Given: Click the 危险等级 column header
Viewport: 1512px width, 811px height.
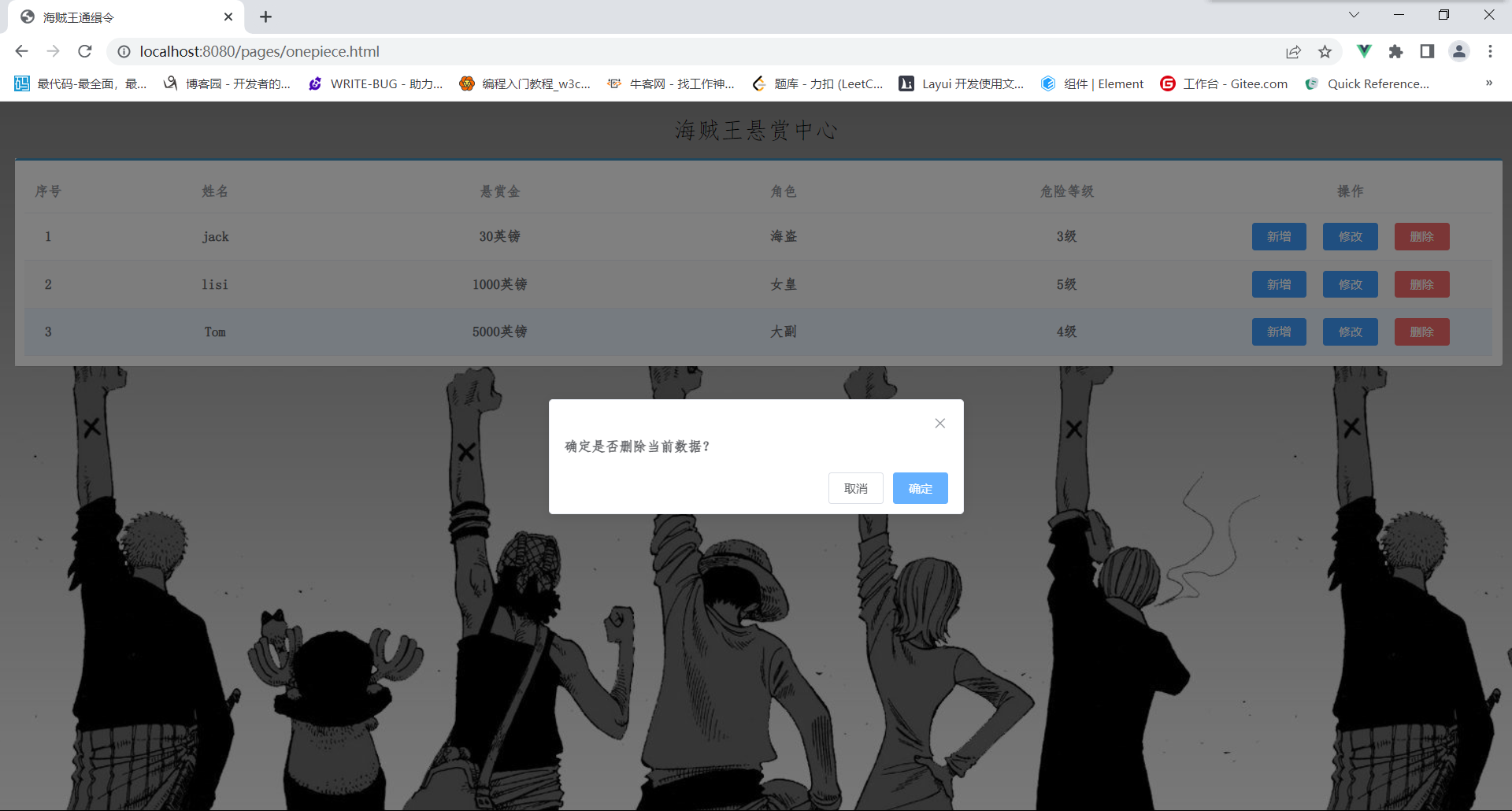Looking at the screenshot, I should pos(1067,191).
